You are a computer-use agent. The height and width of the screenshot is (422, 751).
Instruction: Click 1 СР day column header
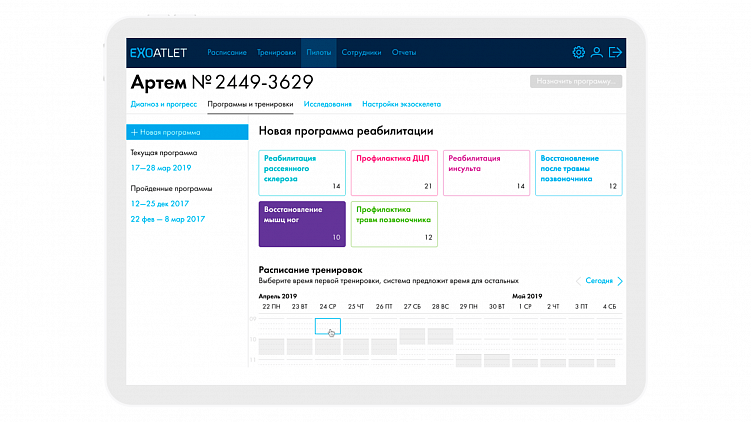pos(525,307)
